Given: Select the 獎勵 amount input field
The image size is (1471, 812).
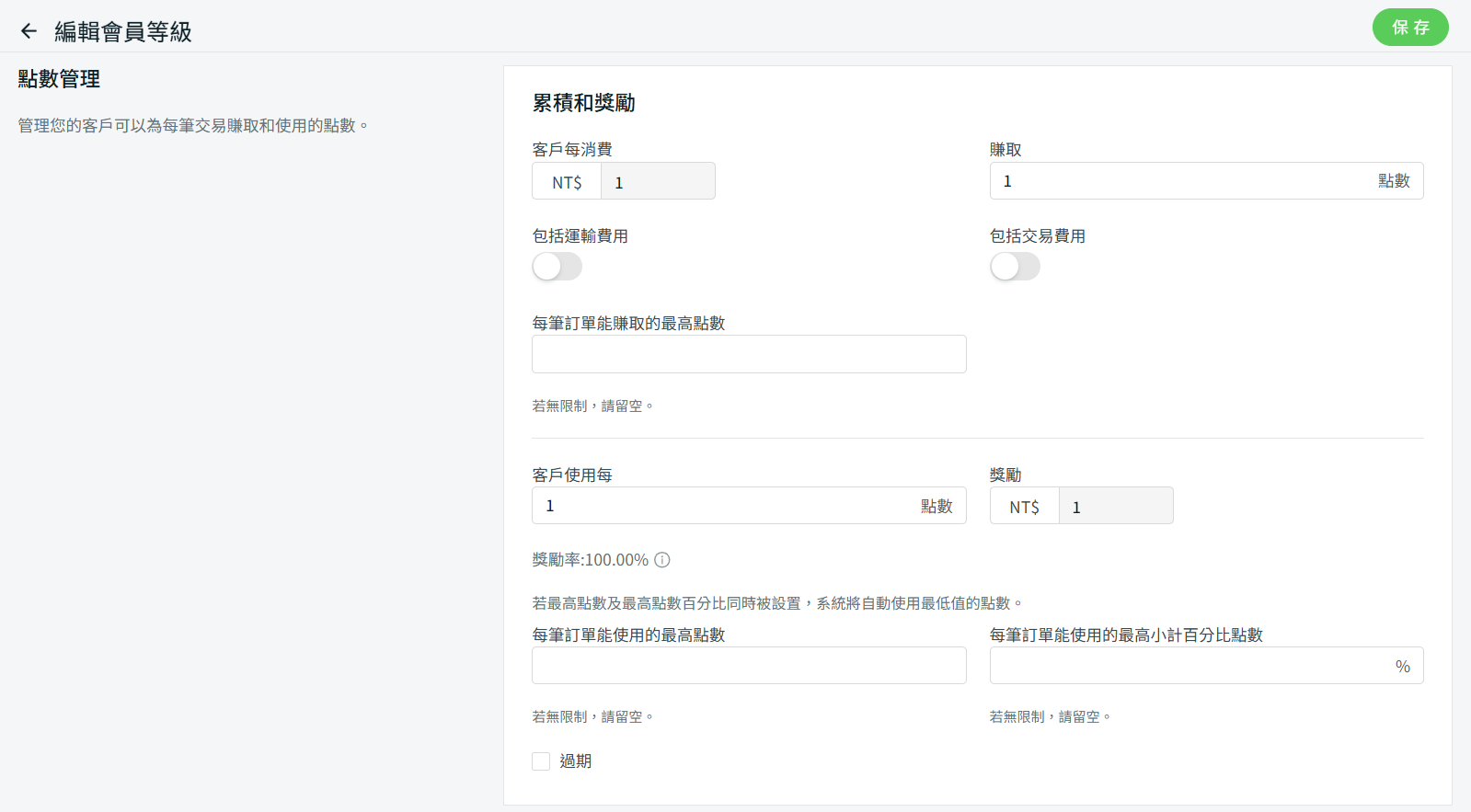Looking at the screenshot, I should point(1115,507).
